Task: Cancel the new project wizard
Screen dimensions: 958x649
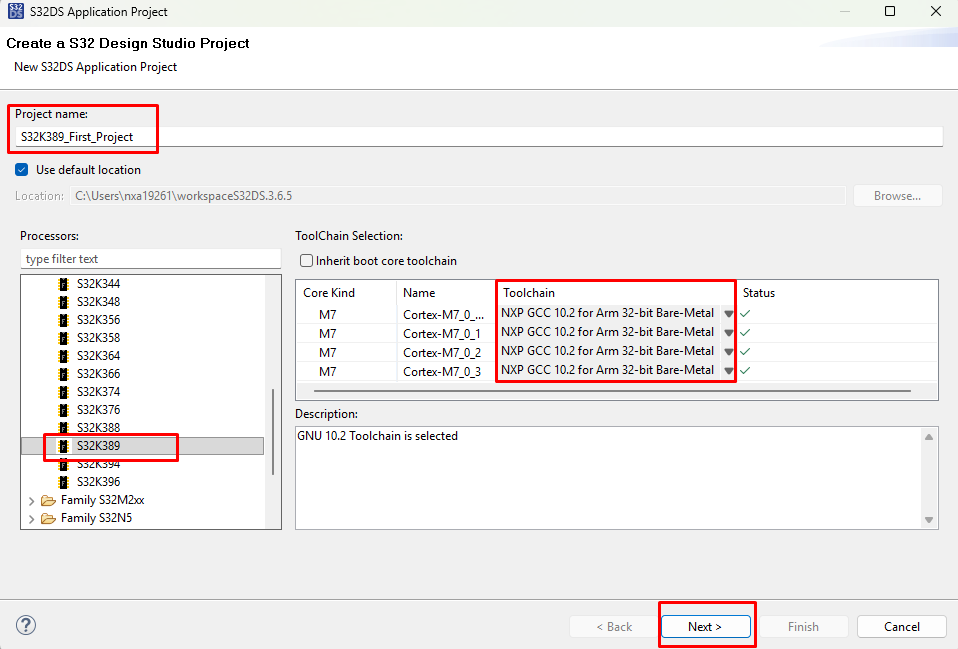Action: (901, 627)
